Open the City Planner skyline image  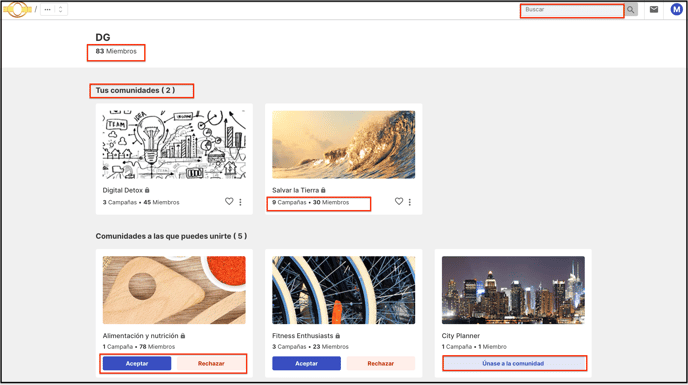pos(513,290)
